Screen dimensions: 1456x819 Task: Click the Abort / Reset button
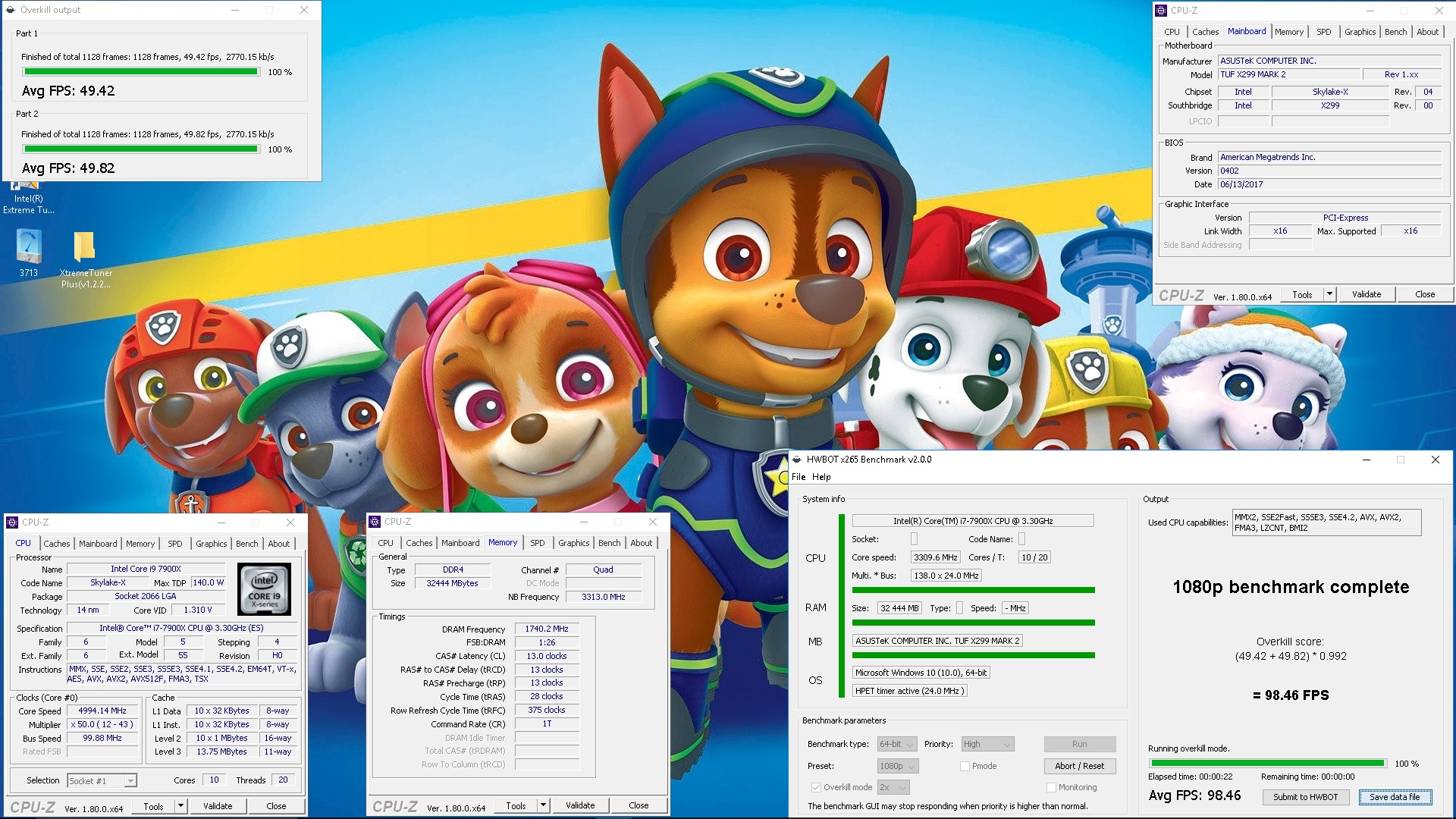click(x=1079, y=766)
